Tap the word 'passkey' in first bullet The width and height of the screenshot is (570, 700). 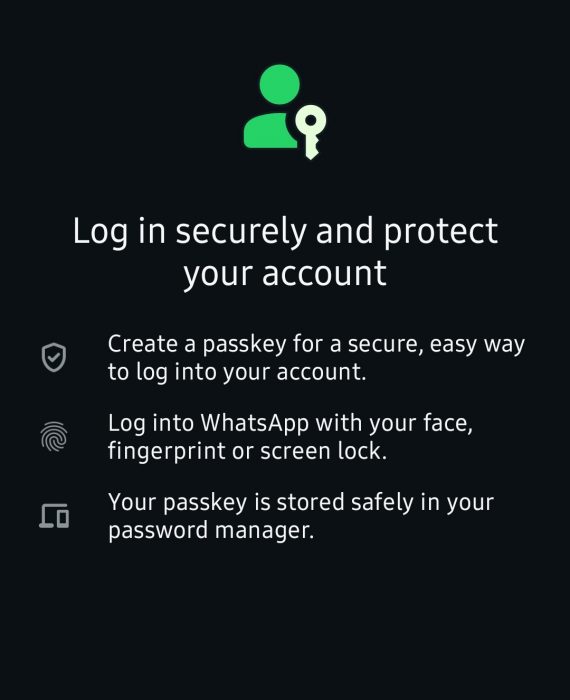pyautogui.click(x=244, y=346)
